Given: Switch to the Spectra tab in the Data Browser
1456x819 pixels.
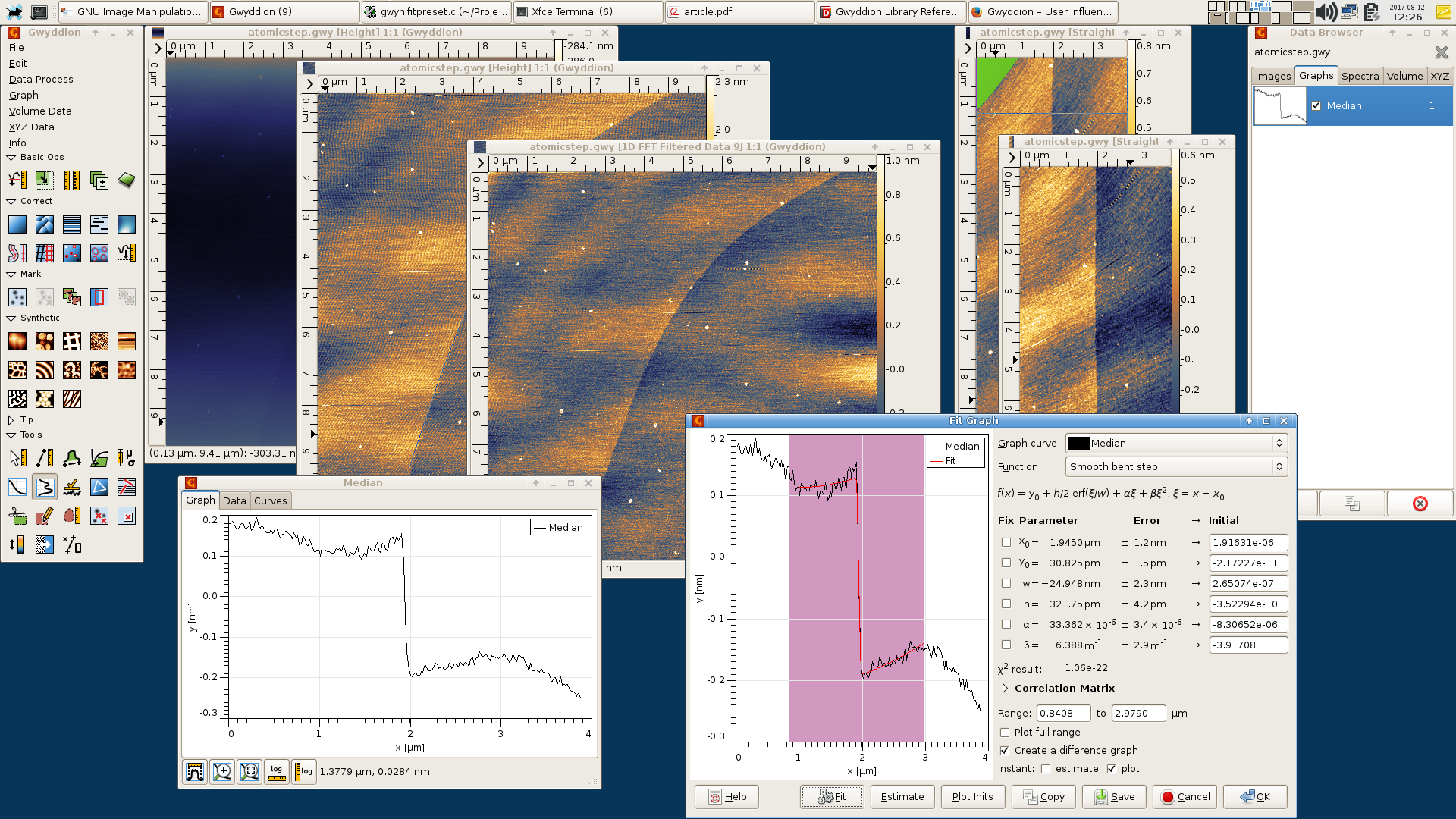Looking at the screenshot, I should (1360, 76).
